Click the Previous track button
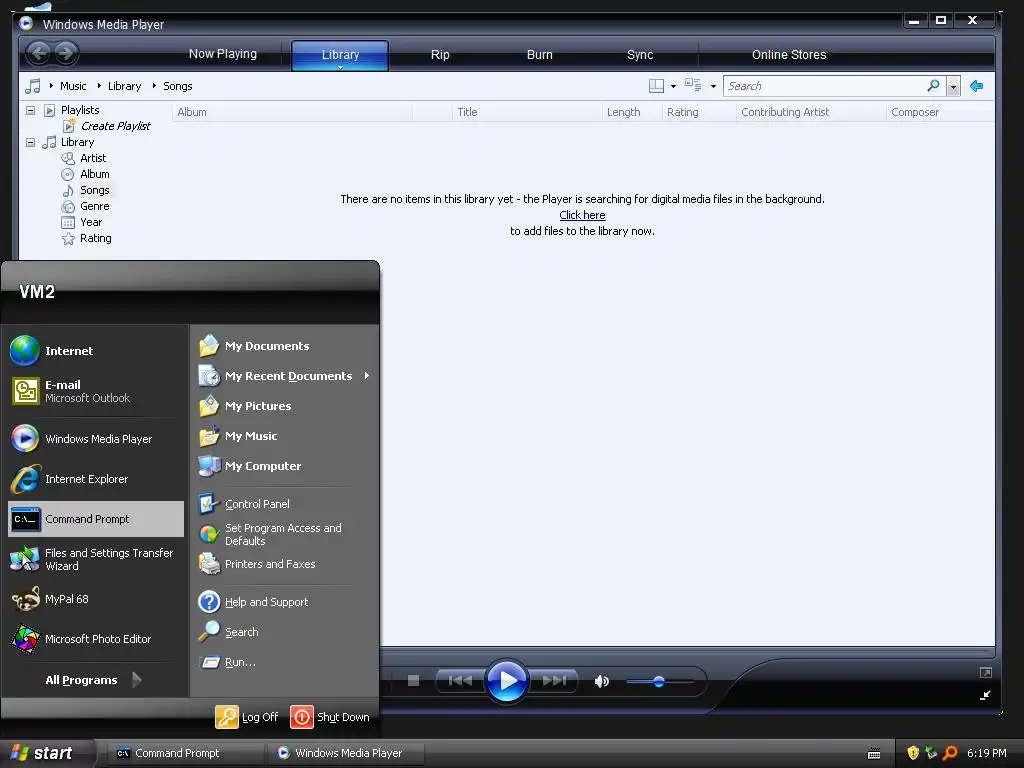Viewport: 1024px width, 768px height. 460,681
